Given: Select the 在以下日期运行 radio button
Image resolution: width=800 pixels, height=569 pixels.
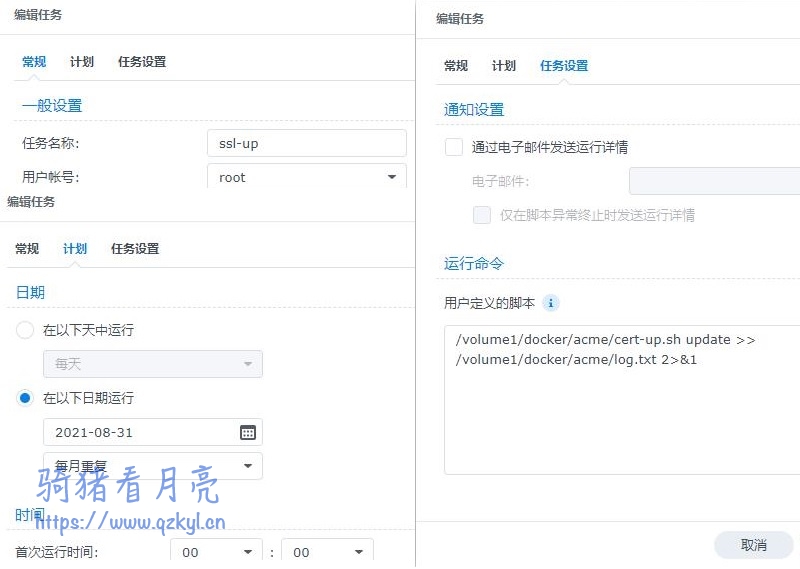Looking at the screenshot, I should (x=25, y=398).
